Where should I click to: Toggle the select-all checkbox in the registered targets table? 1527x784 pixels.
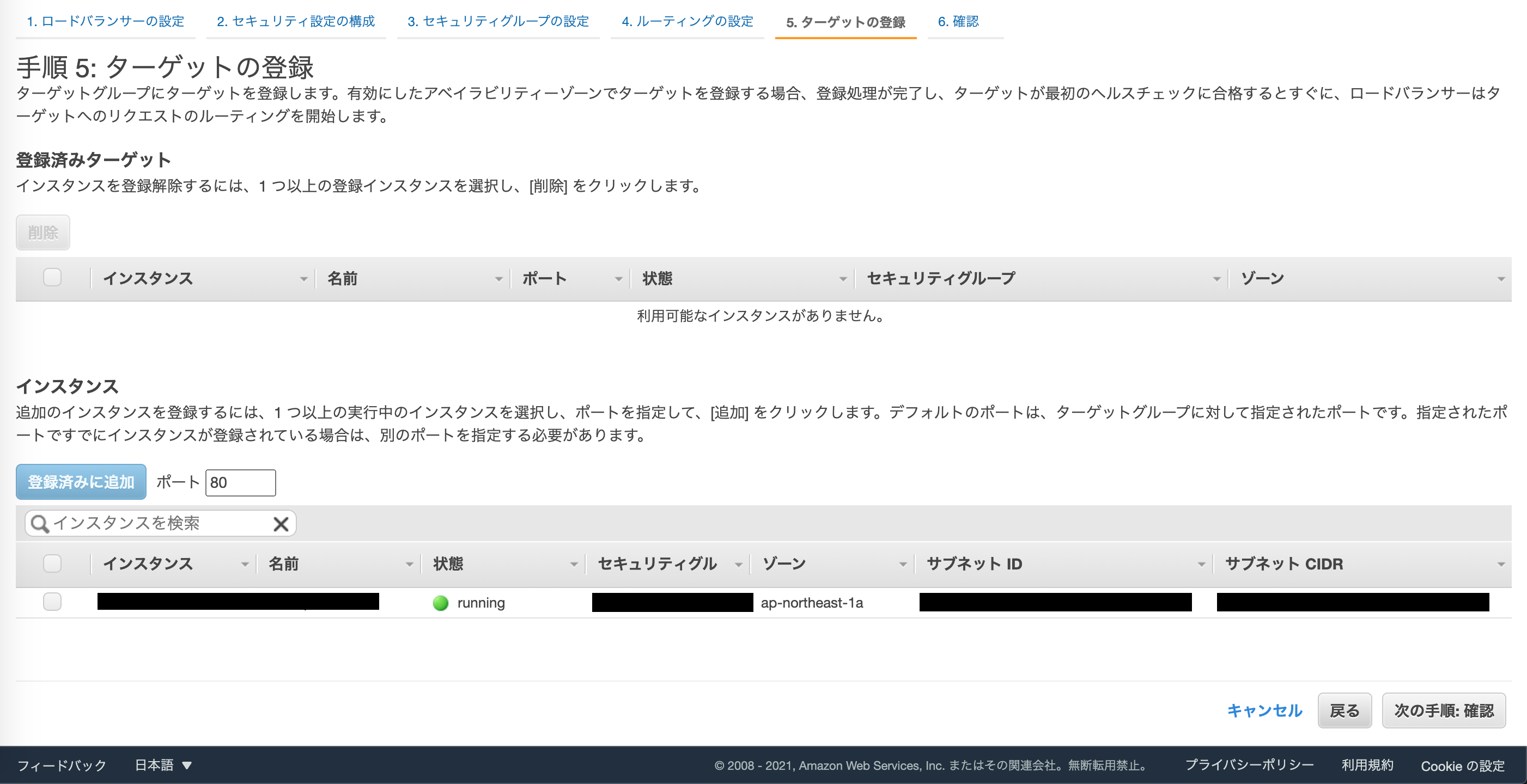click(52, 277)
